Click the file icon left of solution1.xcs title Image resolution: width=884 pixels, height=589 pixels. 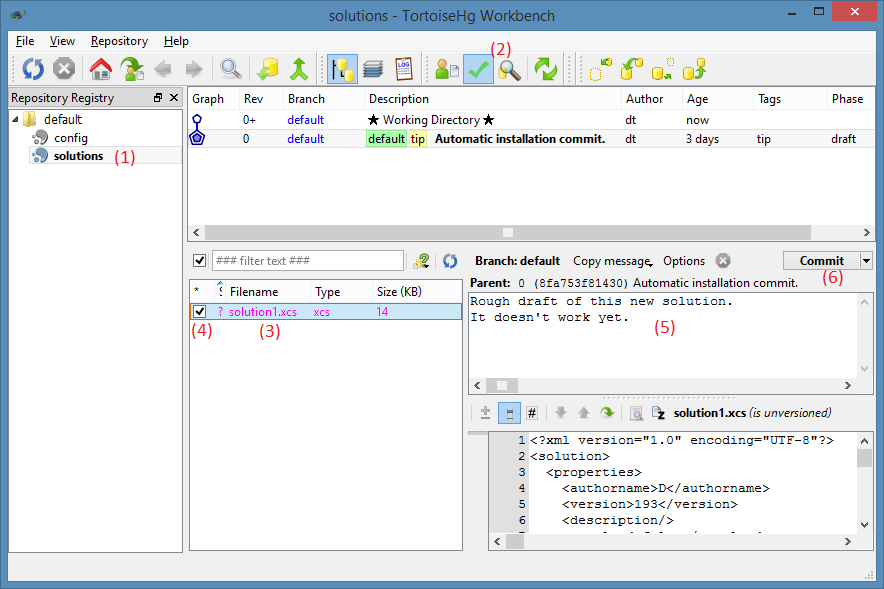tap(658, 413)
